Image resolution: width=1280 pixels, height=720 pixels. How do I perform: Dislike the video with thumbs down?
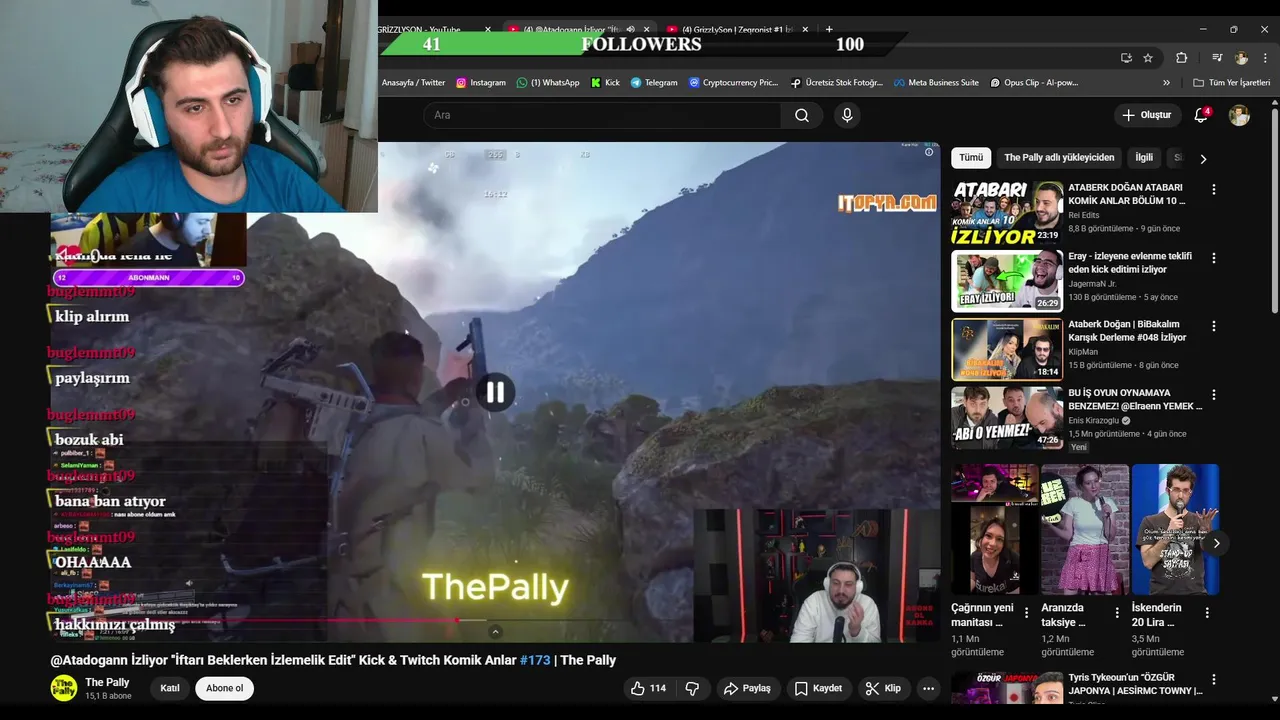click(691, 688)
